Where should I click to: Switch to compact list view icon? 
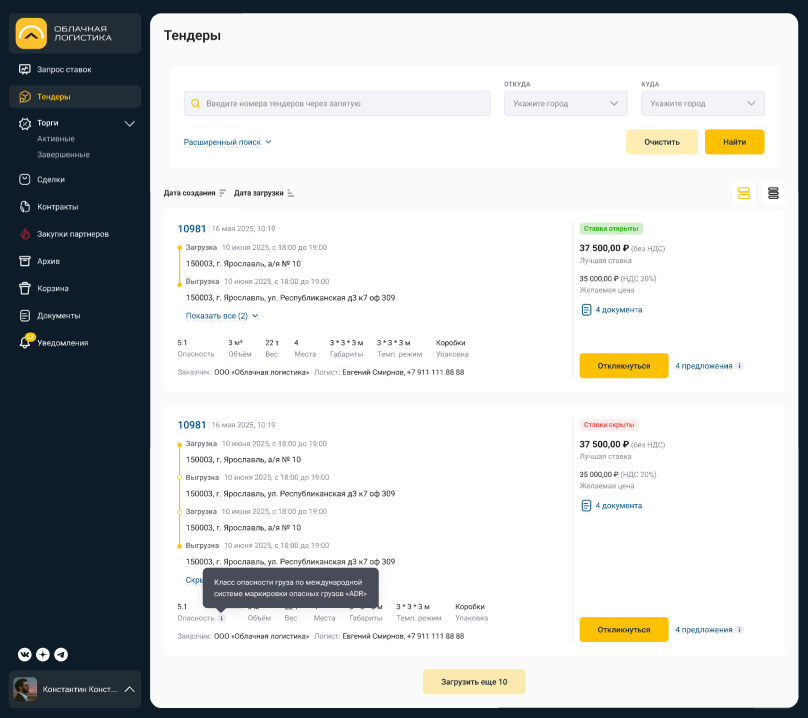773,193
